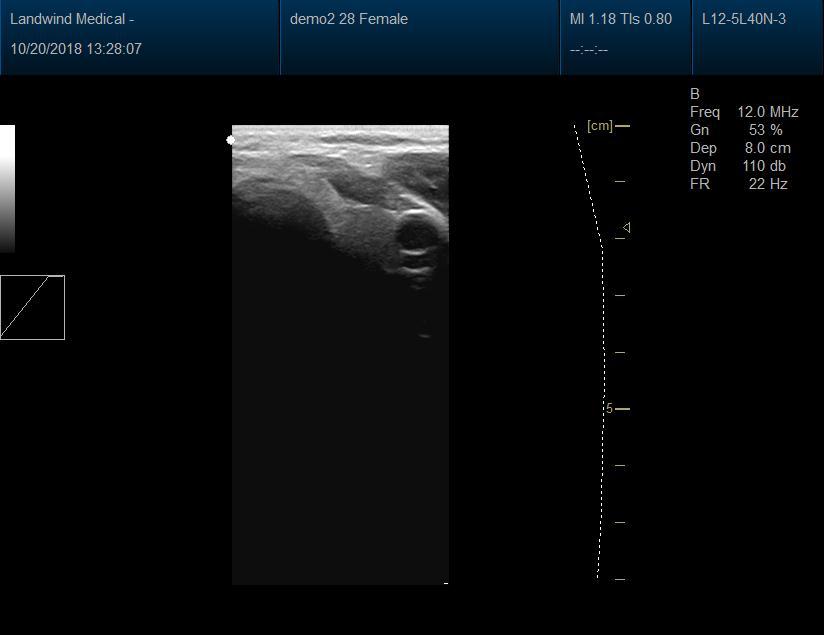Click the focus position triangle marker

tap(626, 228)
